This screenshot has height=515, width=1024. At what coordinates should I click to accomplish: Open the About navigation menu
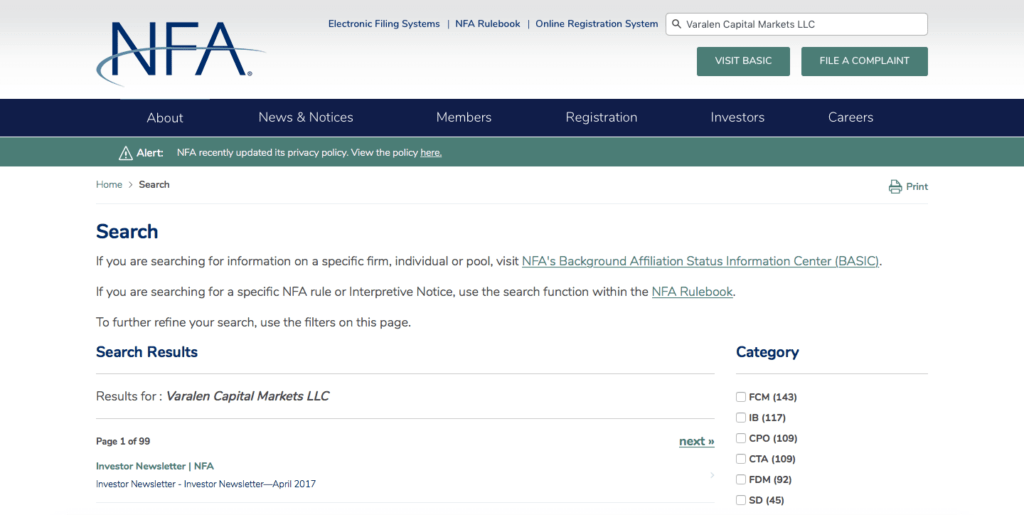pos(165,117)
